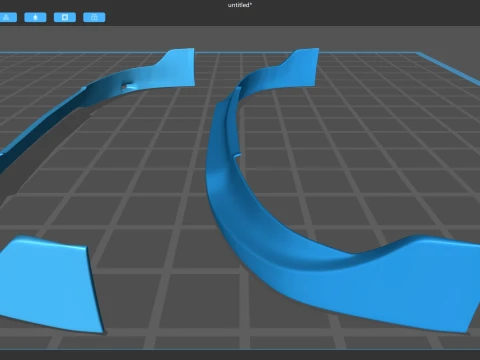Click the "untitled*" window title text

(240, 5)
